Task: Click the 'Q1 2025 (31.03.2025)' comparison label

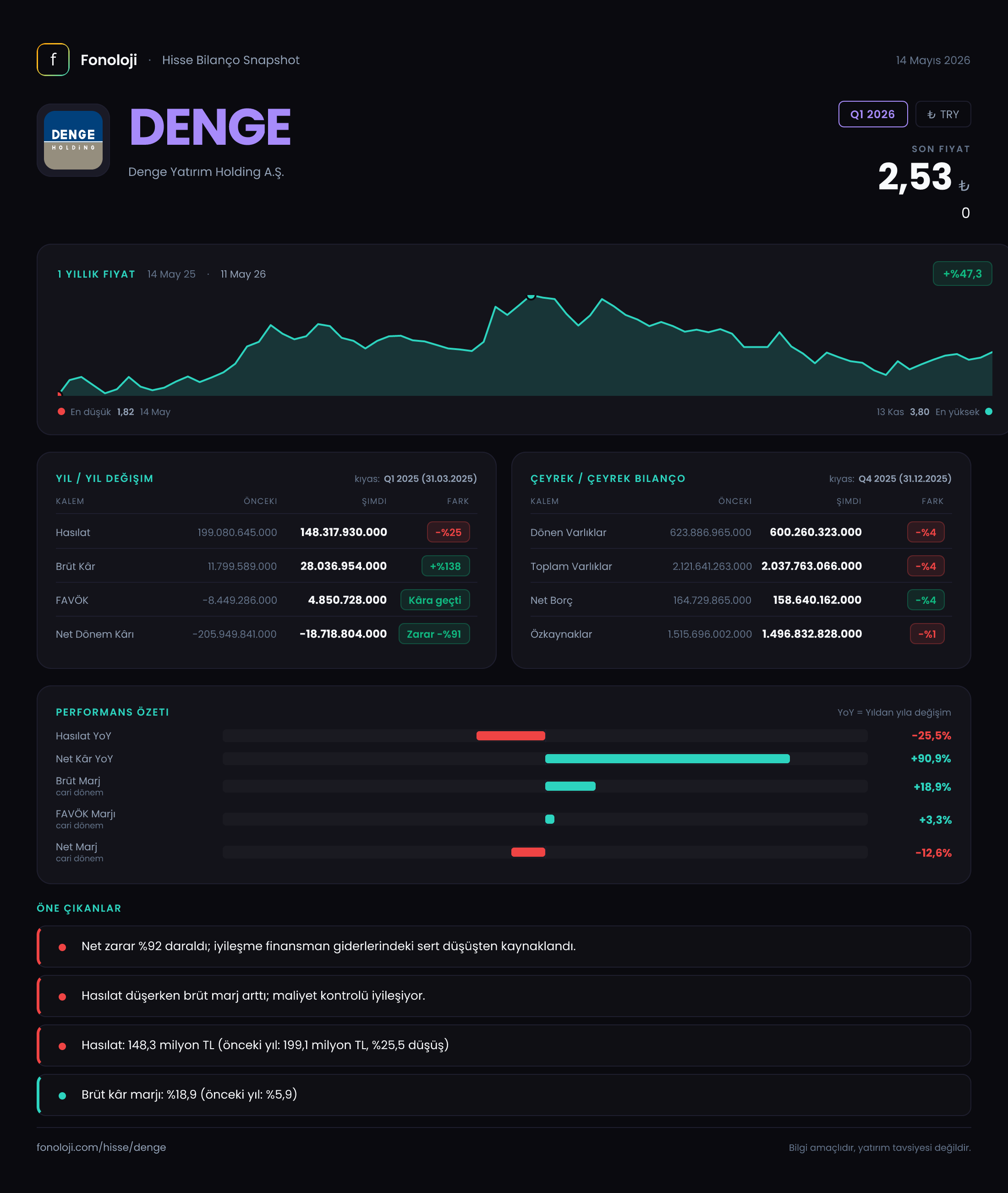Action: point(430,478)
